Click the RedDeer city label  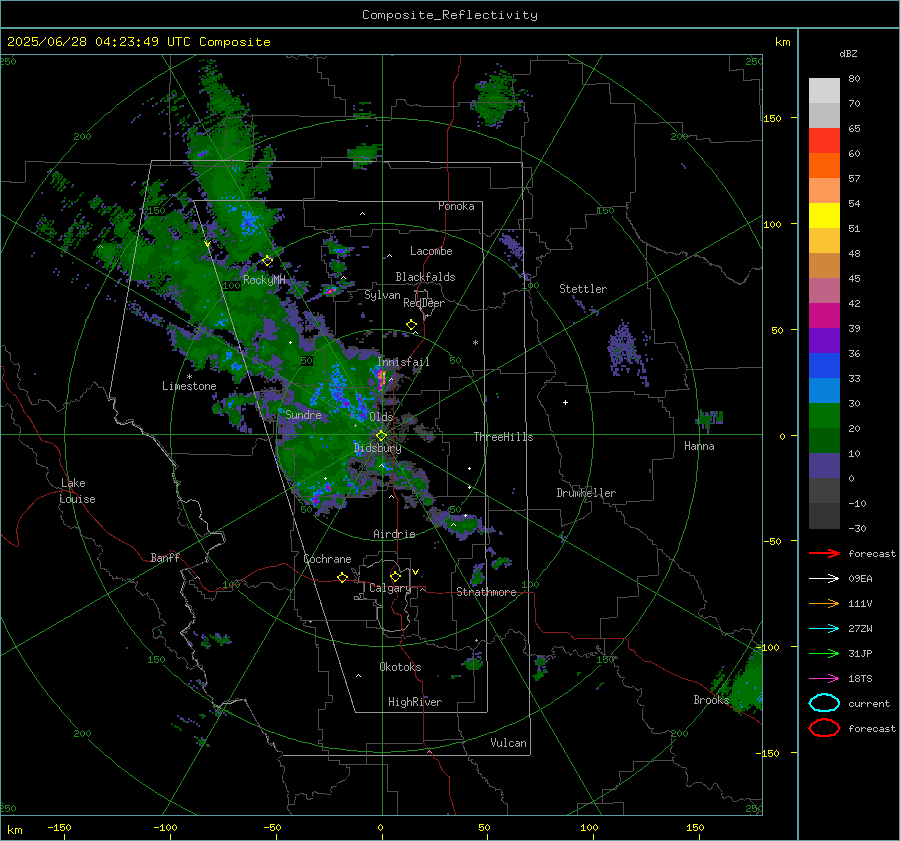click(424, 303)
